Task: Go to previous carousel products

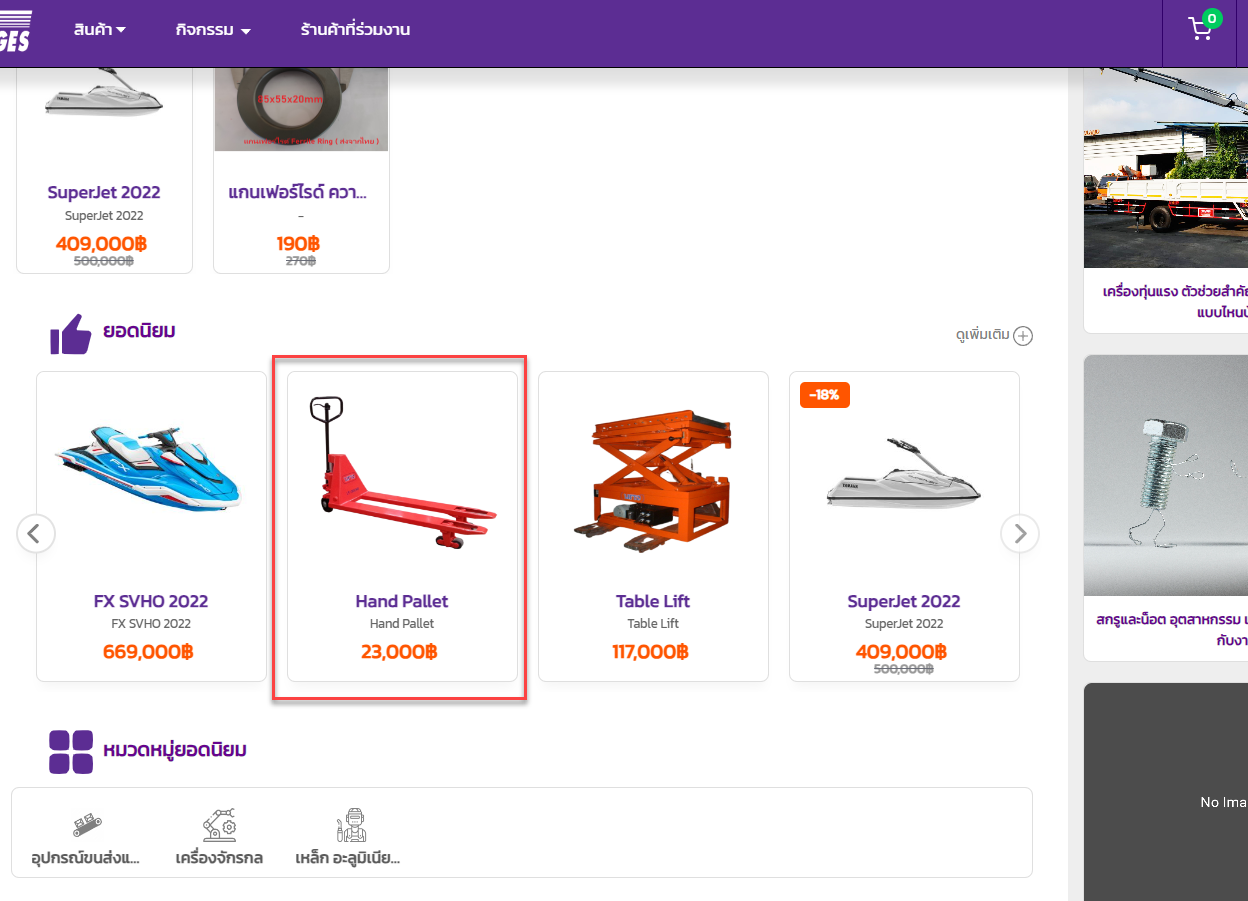Action: tap(35, 533)
